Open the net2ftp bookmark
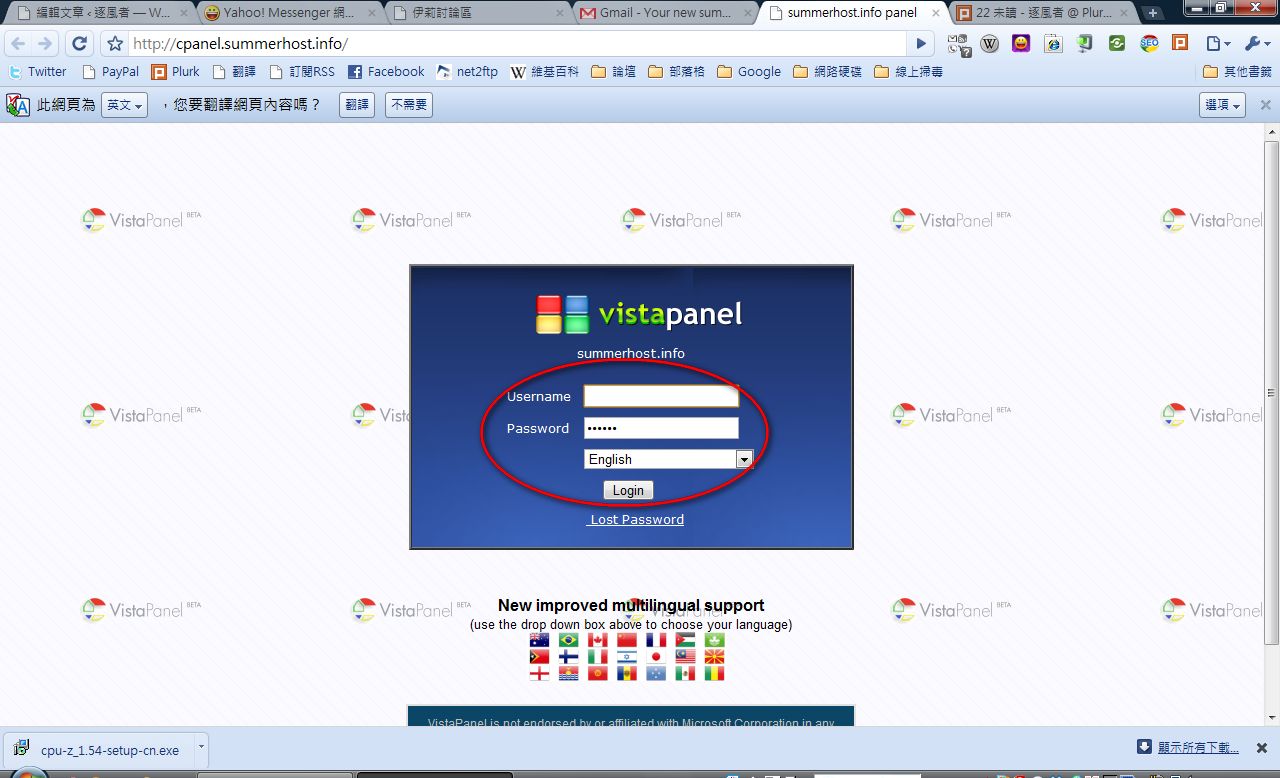The image size is (1280, 778). 466,72
